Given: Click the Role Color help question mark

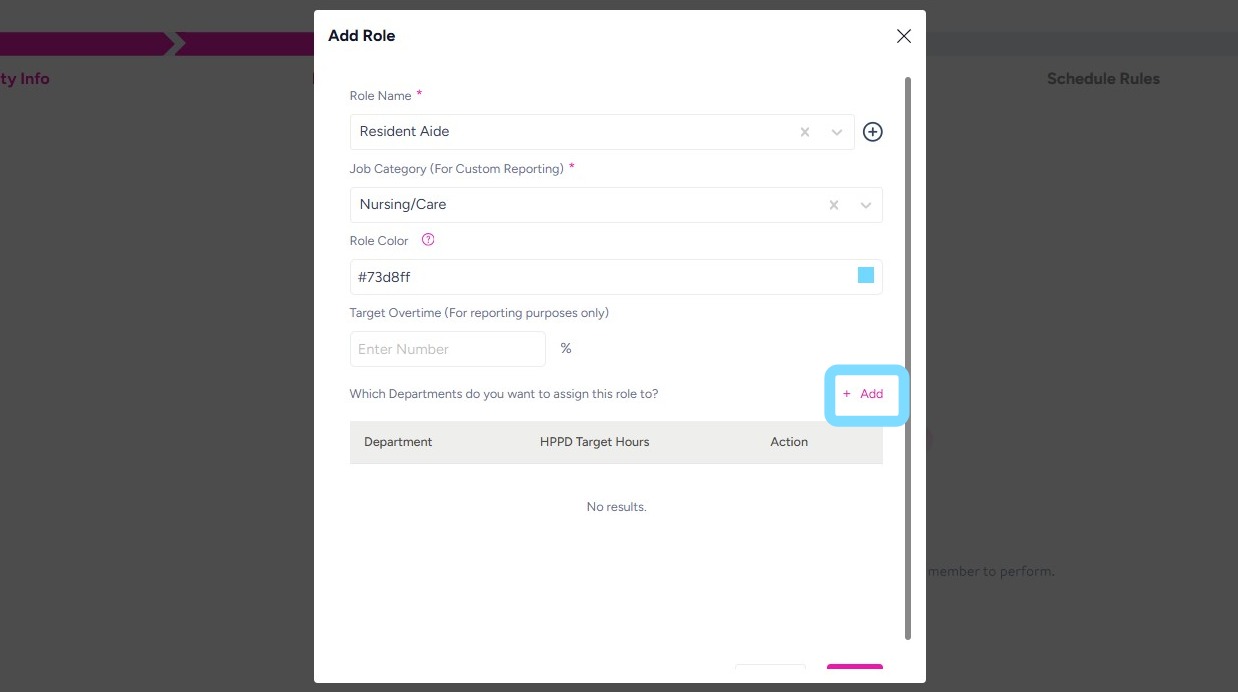Looking at the screenshot, I should (428, 240).
